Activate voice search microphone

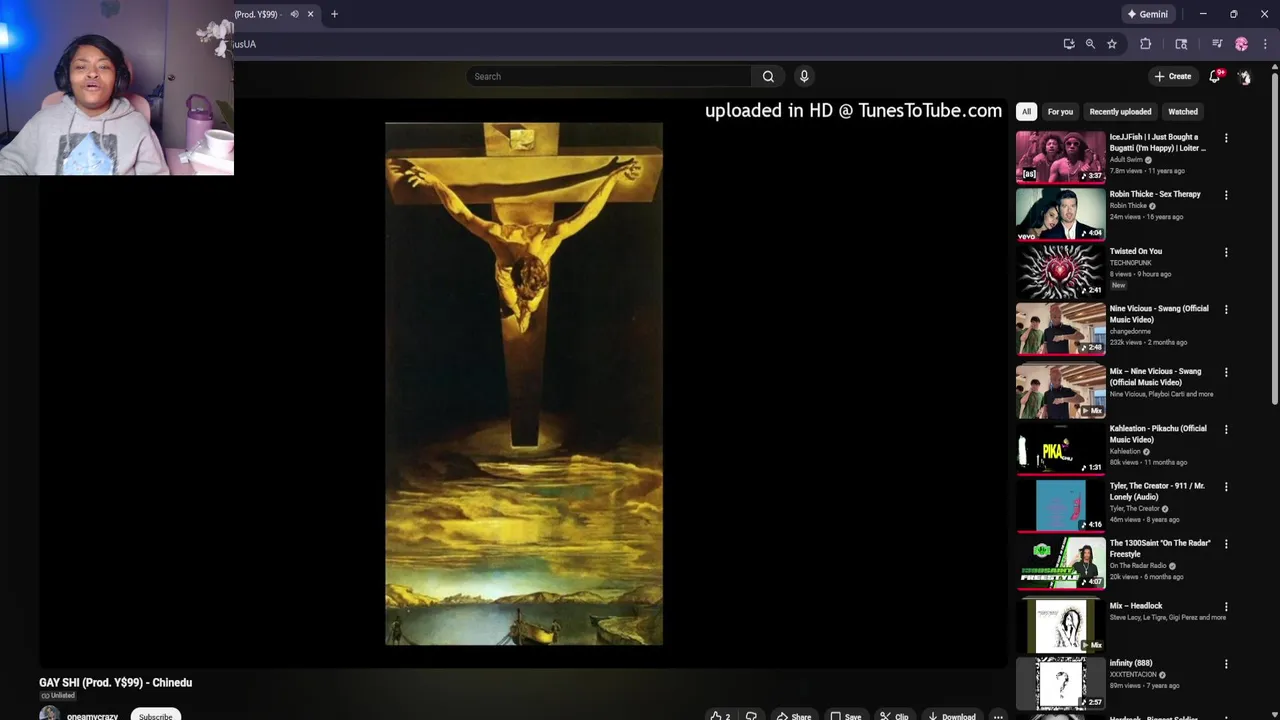[804, 76]
